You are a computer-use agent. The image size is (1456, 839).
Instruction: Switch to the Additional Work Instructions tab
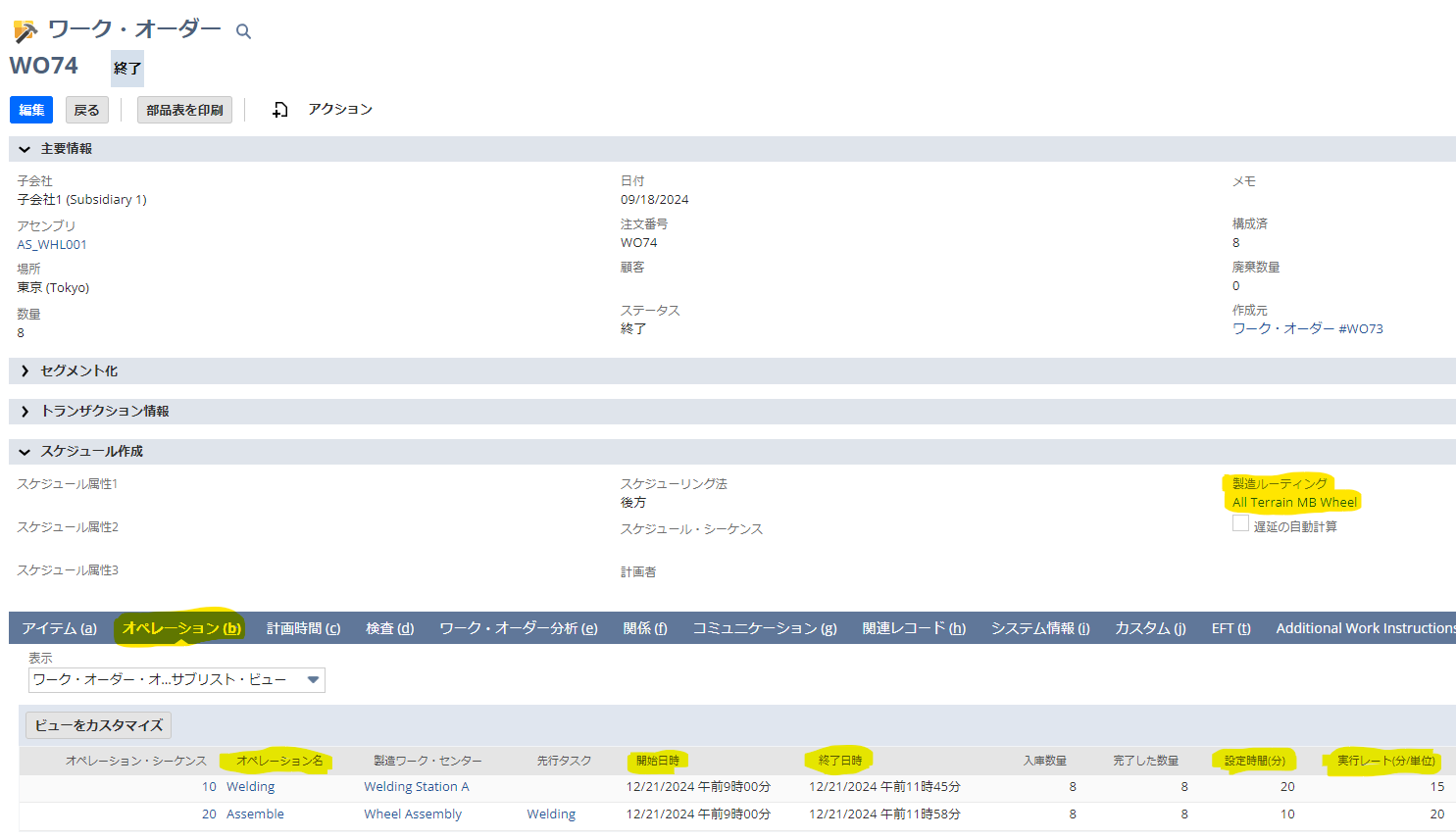[1365, 628]
